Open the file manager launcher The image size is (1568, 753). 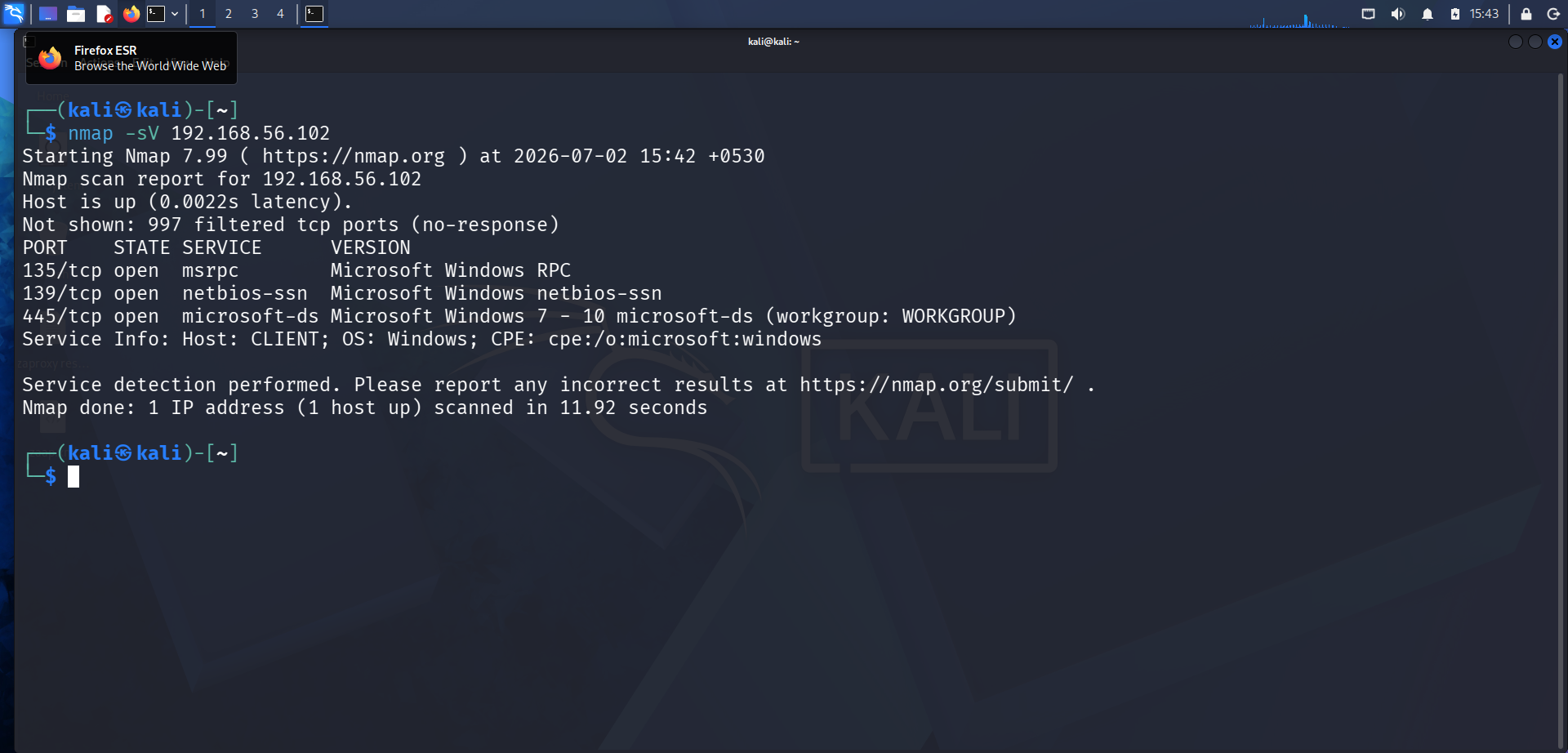[76, 14]
